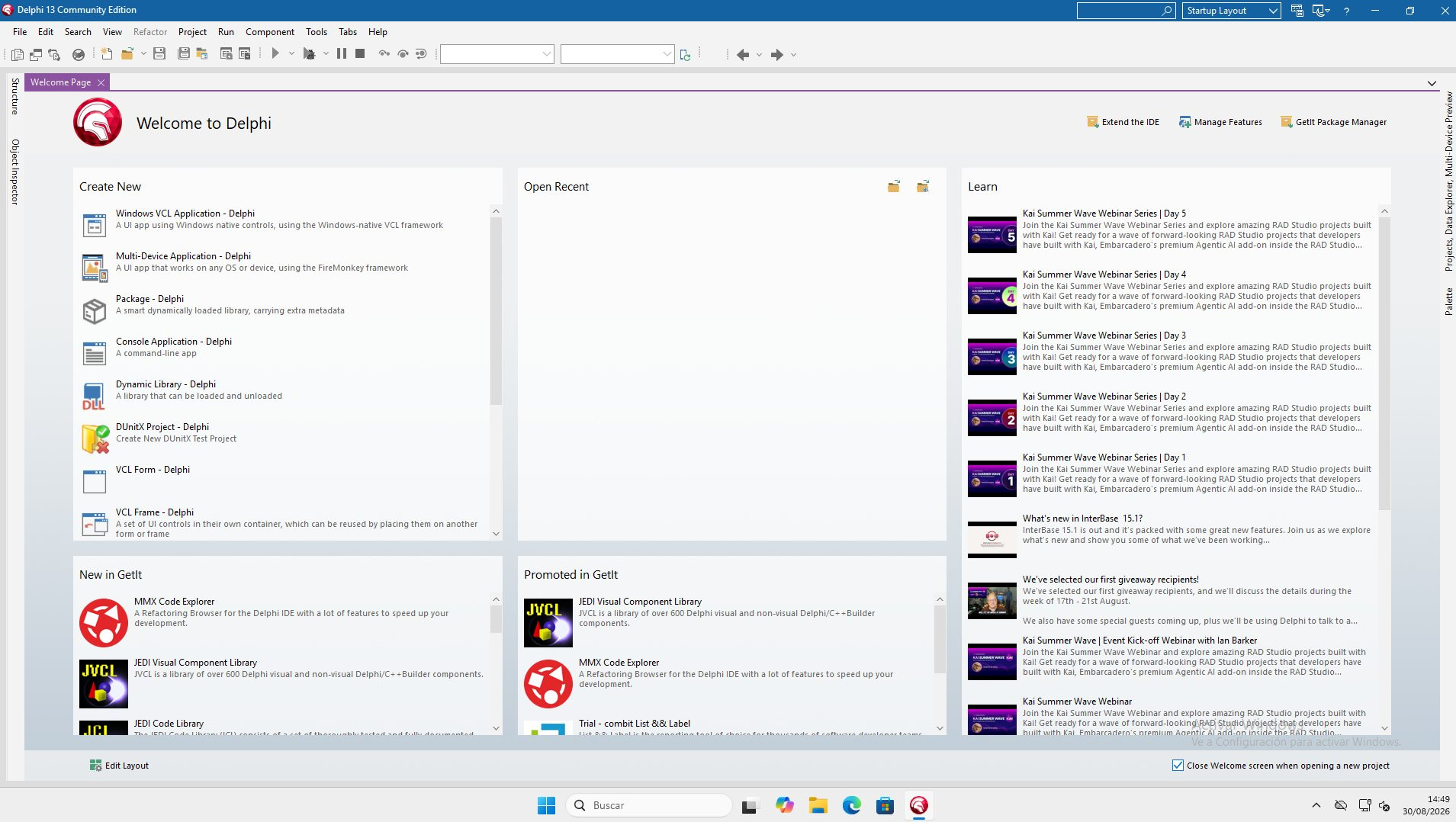
Task: Click the MMX Code Explorer logo in New in GetIt
Action: pos(104,623)
